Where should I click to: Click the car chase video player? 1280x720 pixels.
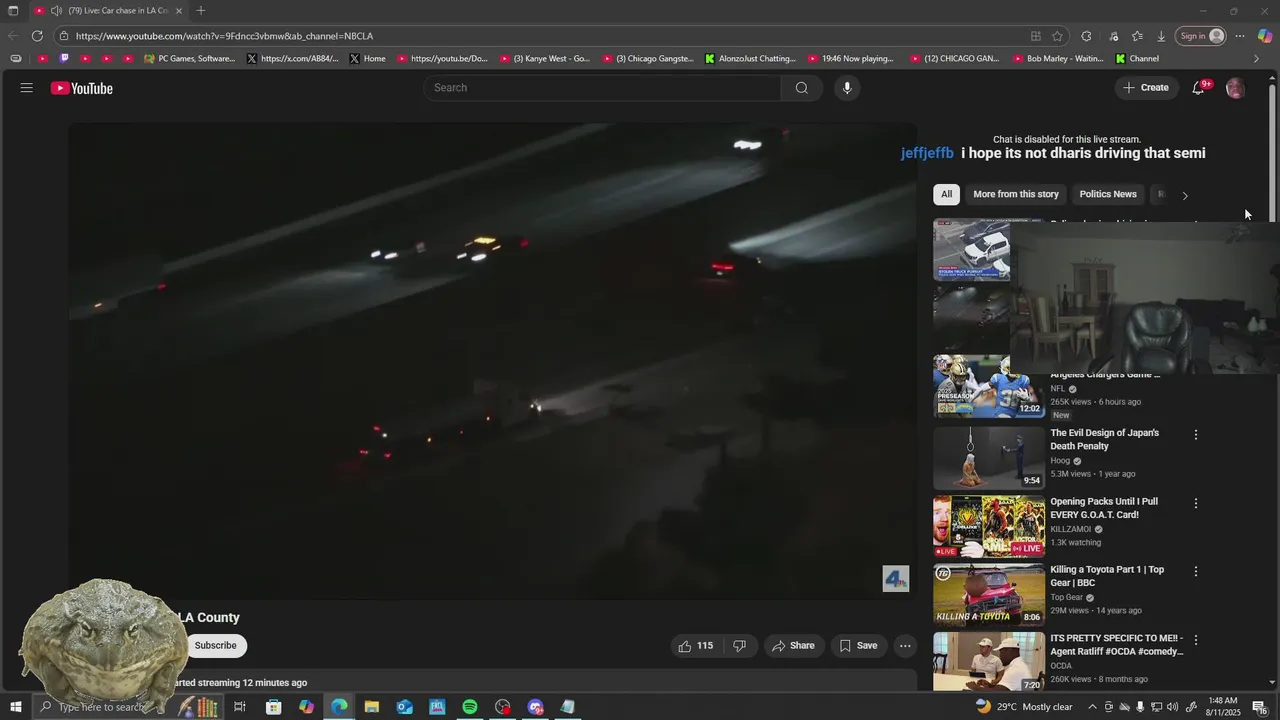492,361
